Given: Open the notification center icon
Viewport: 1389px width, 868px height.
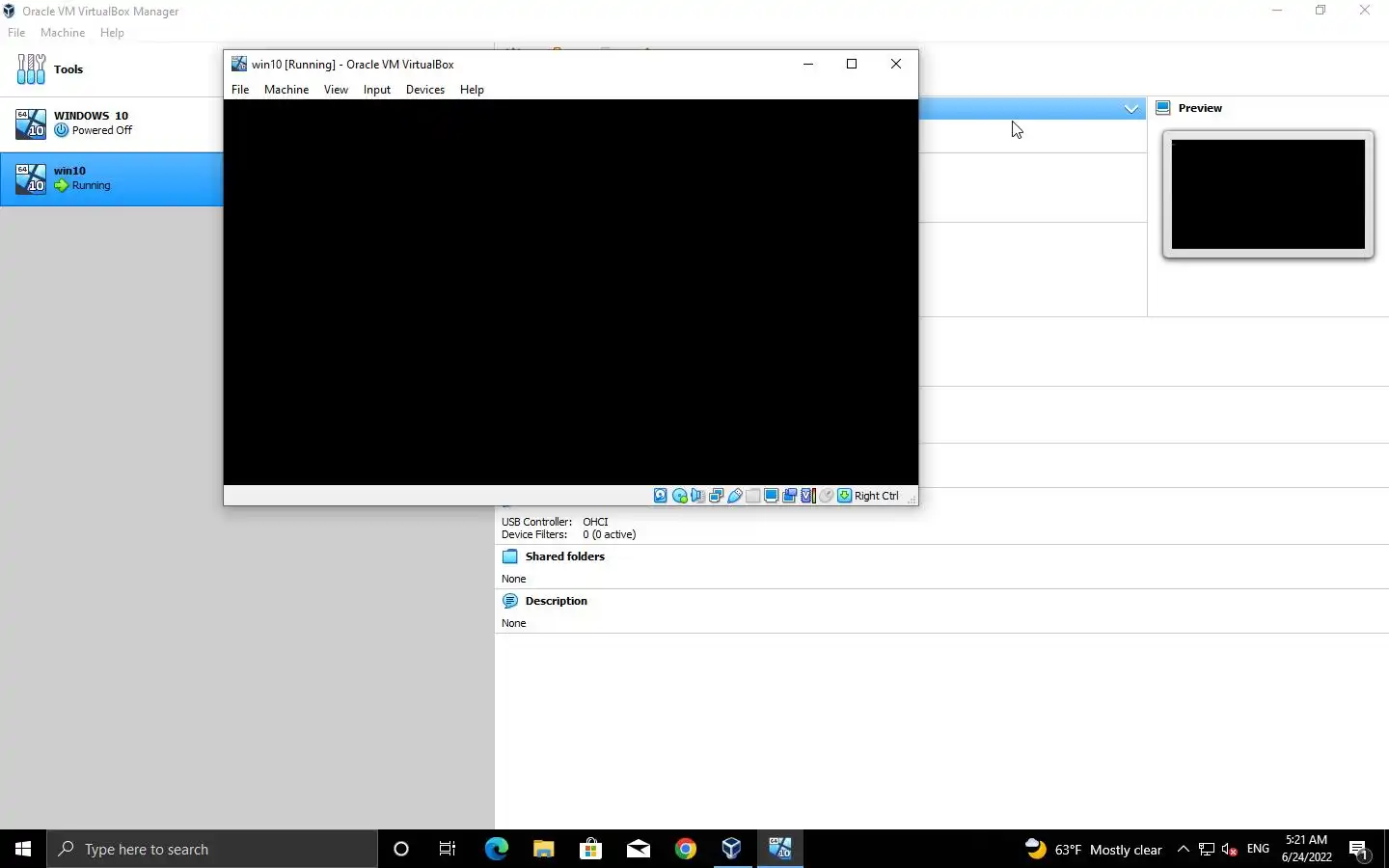Looking at the screenshot, I should pos(1360,850).
